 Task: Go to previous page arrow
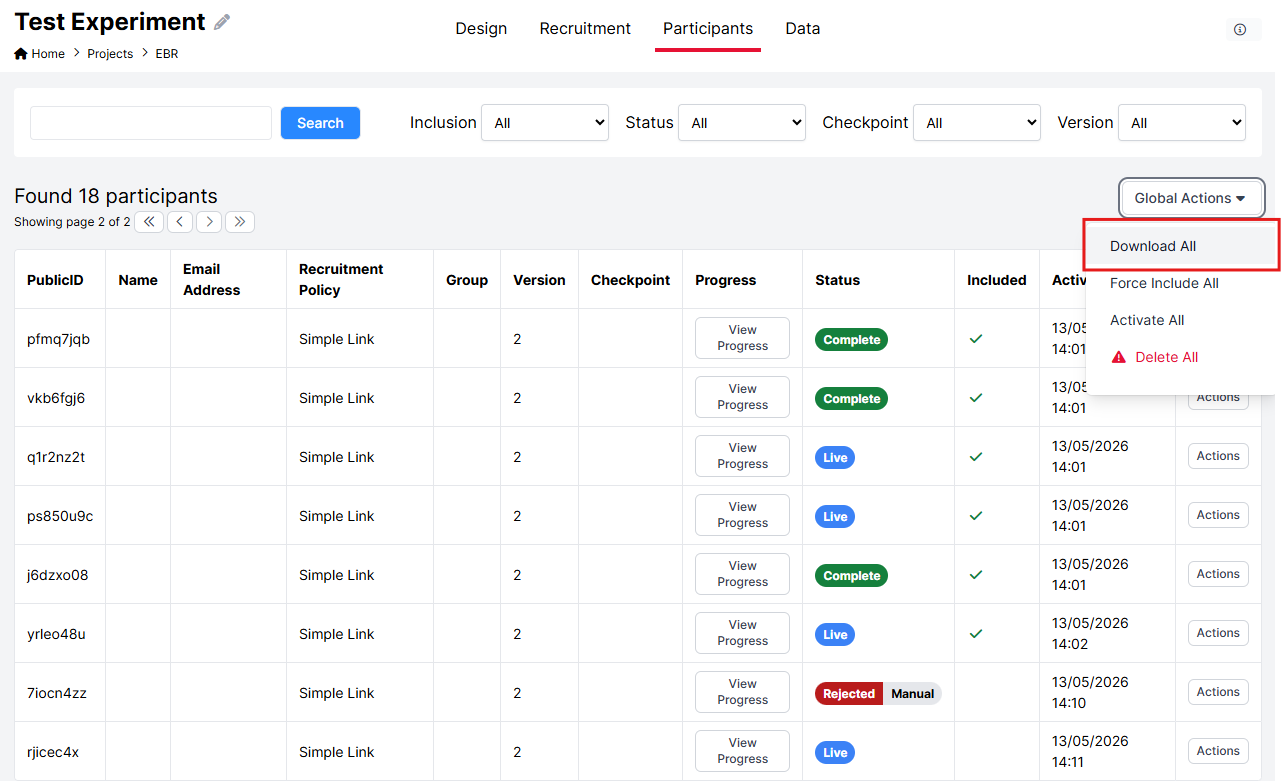tap(180, 222)
